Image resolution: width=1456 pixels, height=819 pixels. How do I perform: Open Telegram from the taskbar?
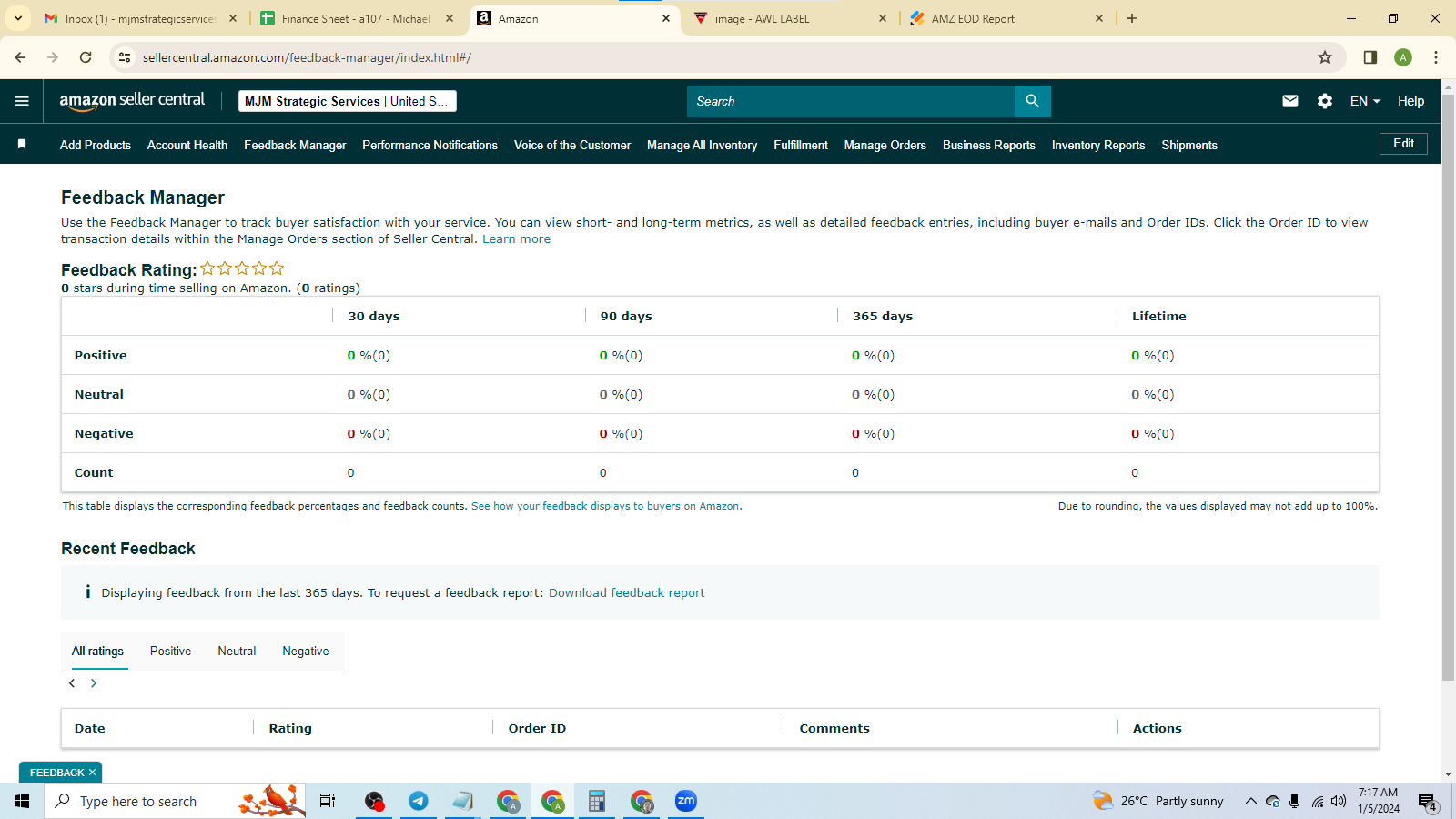click(419, 801)
